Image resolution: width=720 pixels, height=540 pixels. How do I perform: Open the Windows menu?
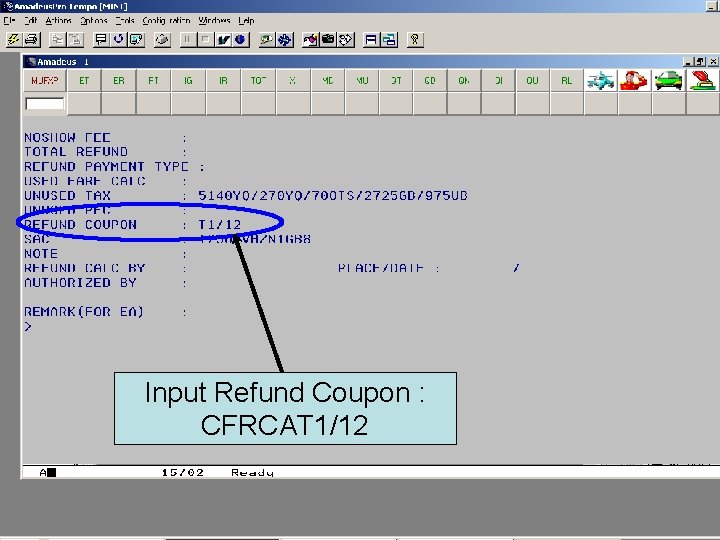(214, 21)
